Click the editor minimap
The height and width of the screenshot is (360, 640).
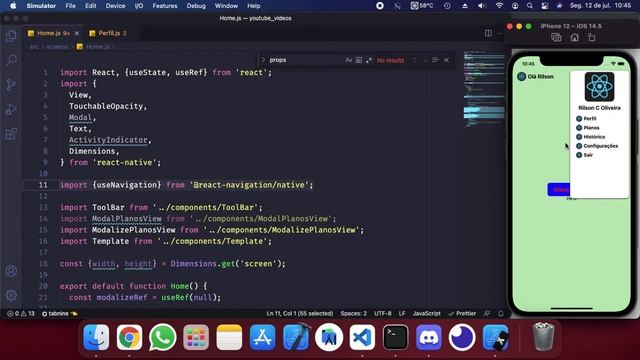pos(484,90)
